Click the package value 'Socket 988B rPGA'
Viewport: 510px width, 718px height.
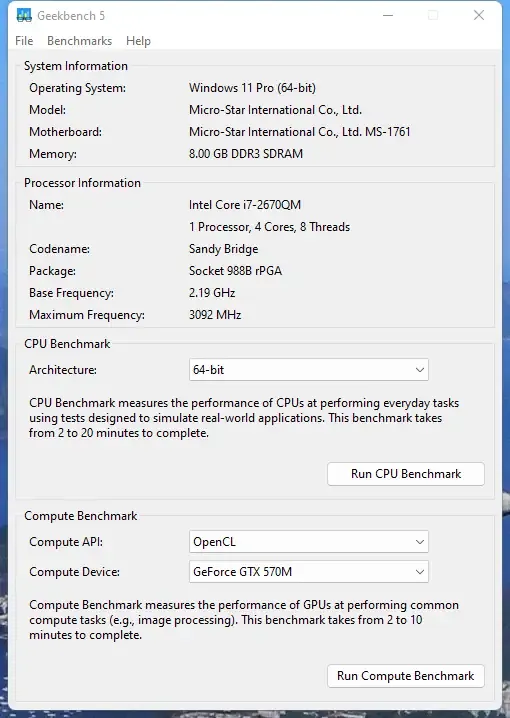point(235,271)
